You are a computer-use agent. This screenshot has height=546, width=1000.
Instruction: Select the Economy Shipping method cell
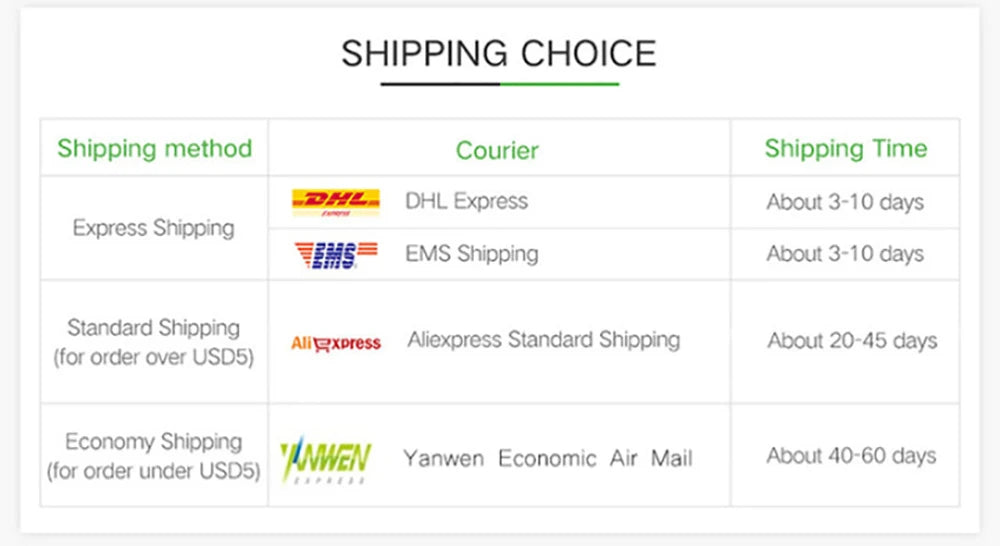(x=153, y=455)
